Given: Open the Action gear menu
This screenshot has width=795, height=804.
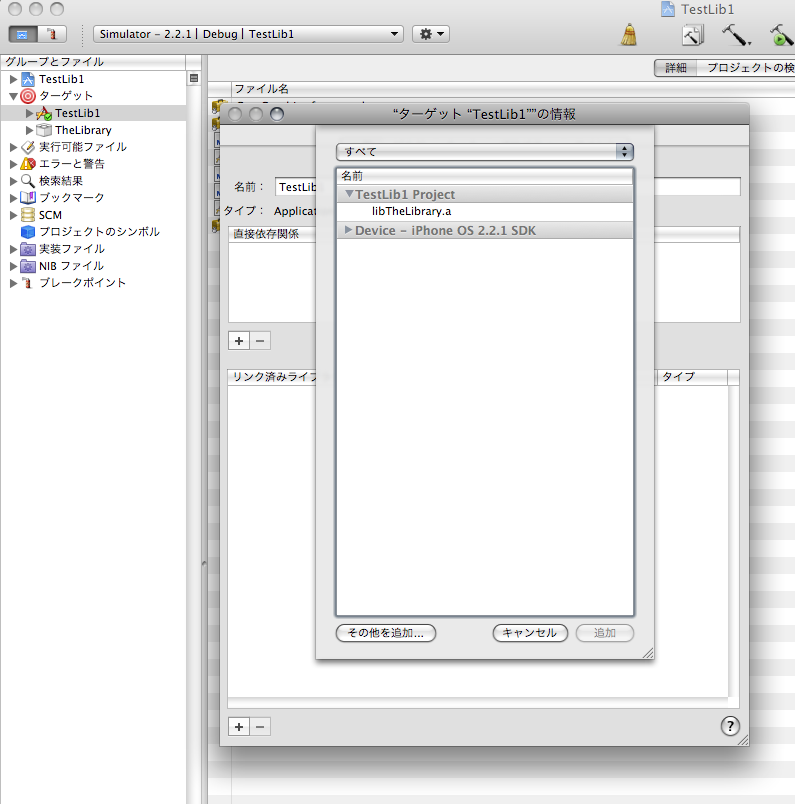Looking at the screenshot, I should [x=431, y=34].
